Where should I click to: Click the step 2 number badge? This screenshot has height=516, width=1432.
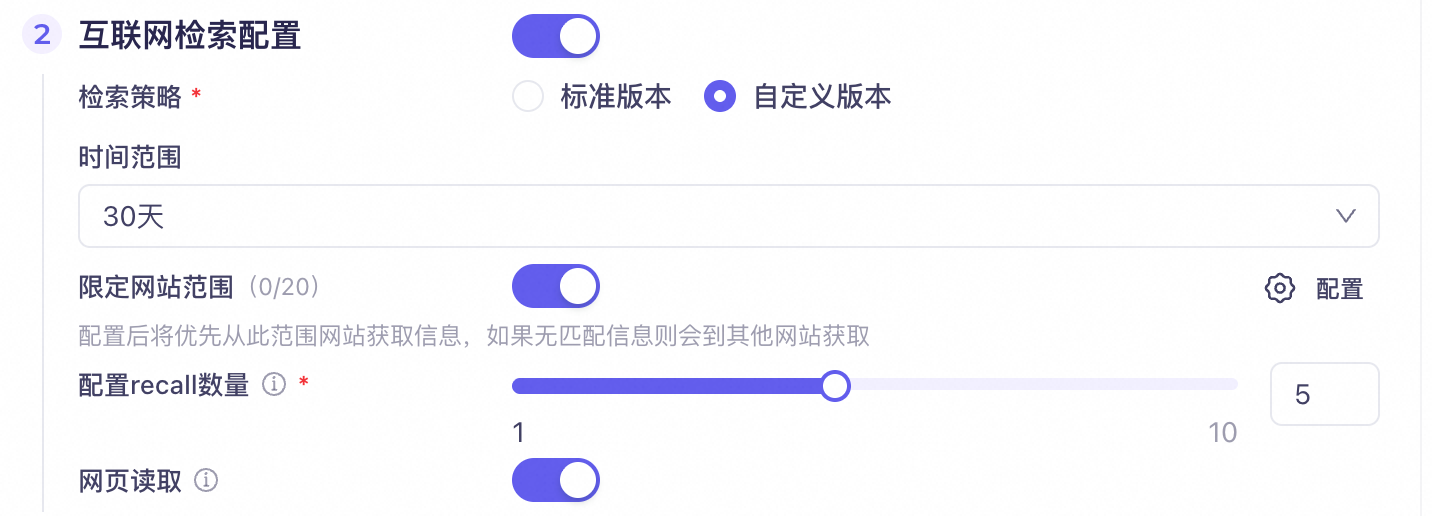42,35
